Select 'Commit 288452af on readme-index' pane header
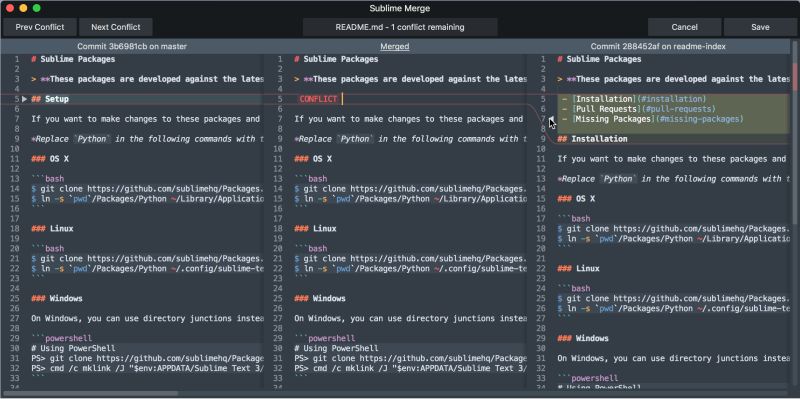Screen dimensions: 800x399 pos(658,46)
